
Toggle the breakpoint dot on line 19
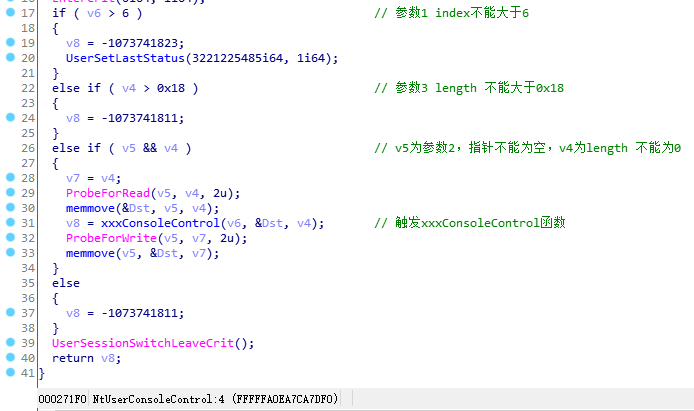pos(11,42)
